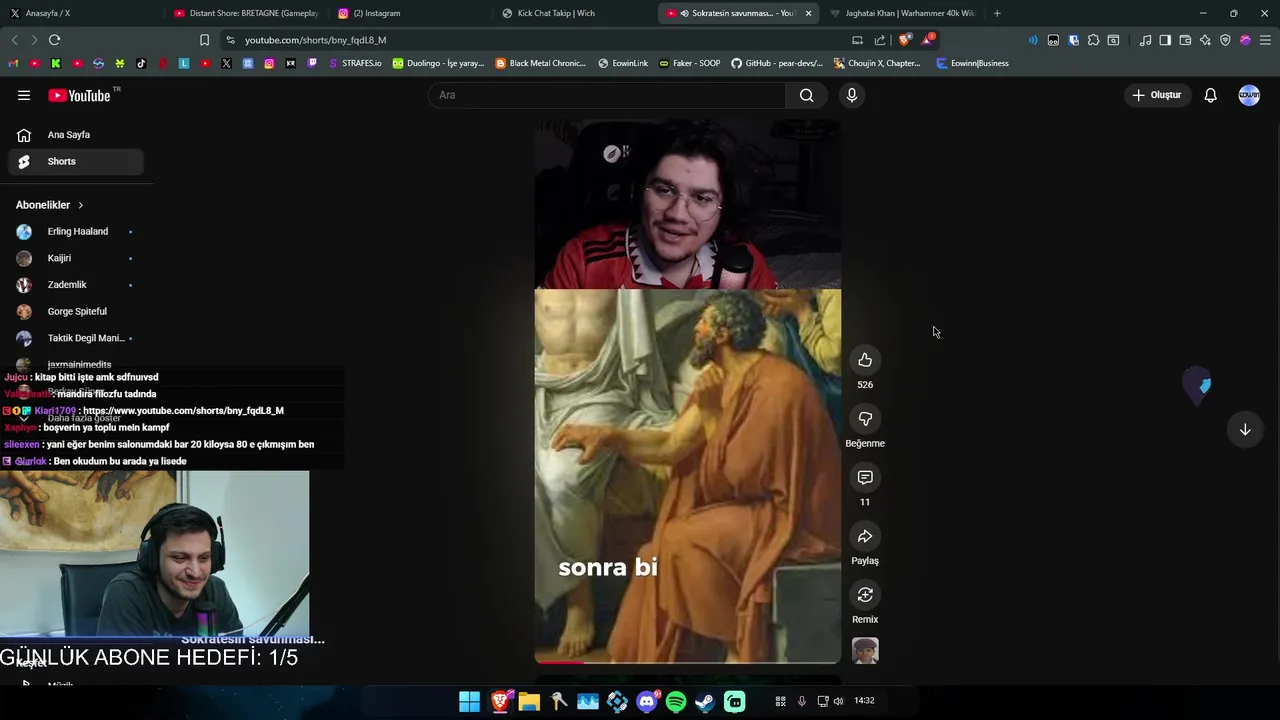Screen dimensions: 1280x720
Task: Reload the page
Action: tap(54, 40)
